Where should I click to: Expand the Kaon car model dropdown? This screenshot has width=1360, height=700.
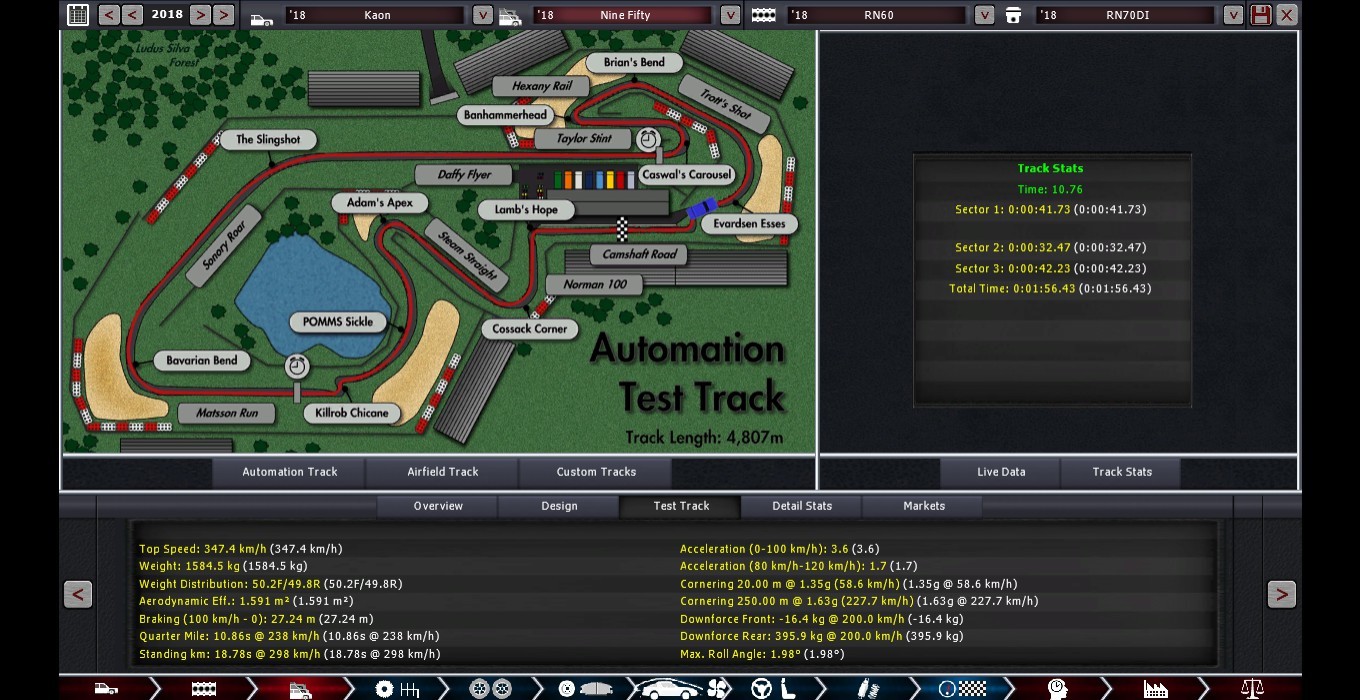pos(482,15)
